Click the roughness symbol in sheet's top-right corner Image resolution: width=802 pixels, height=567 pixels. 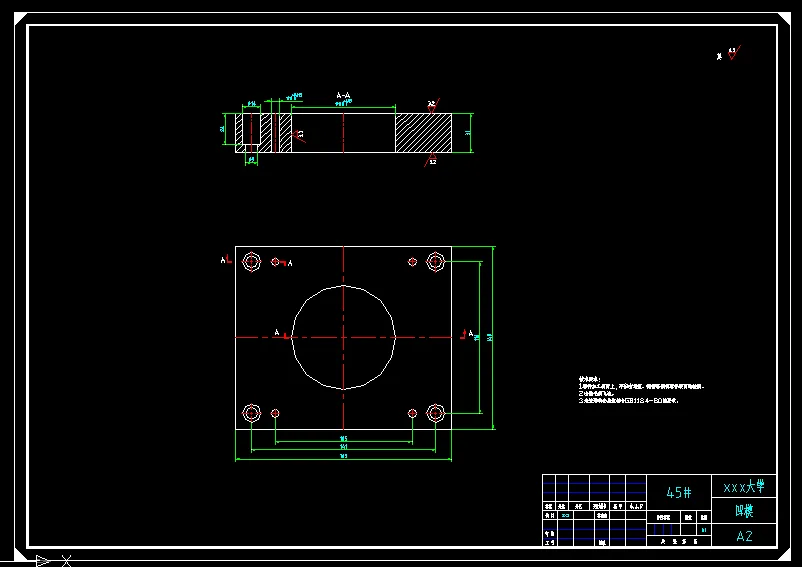click(x=733, y=53)
